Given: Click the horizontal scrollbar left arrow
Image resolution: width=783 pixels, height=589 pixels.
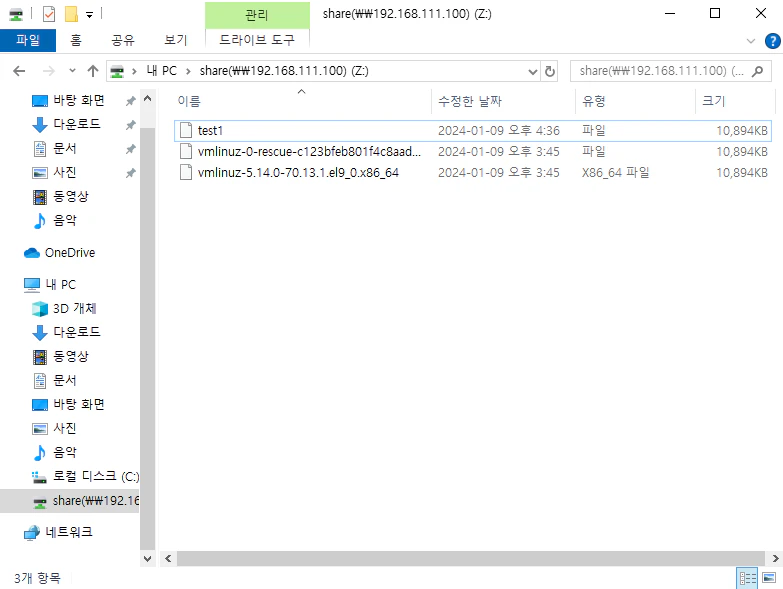Looking at the screenshot, I should pyautogui.click(x=168, y=559).
